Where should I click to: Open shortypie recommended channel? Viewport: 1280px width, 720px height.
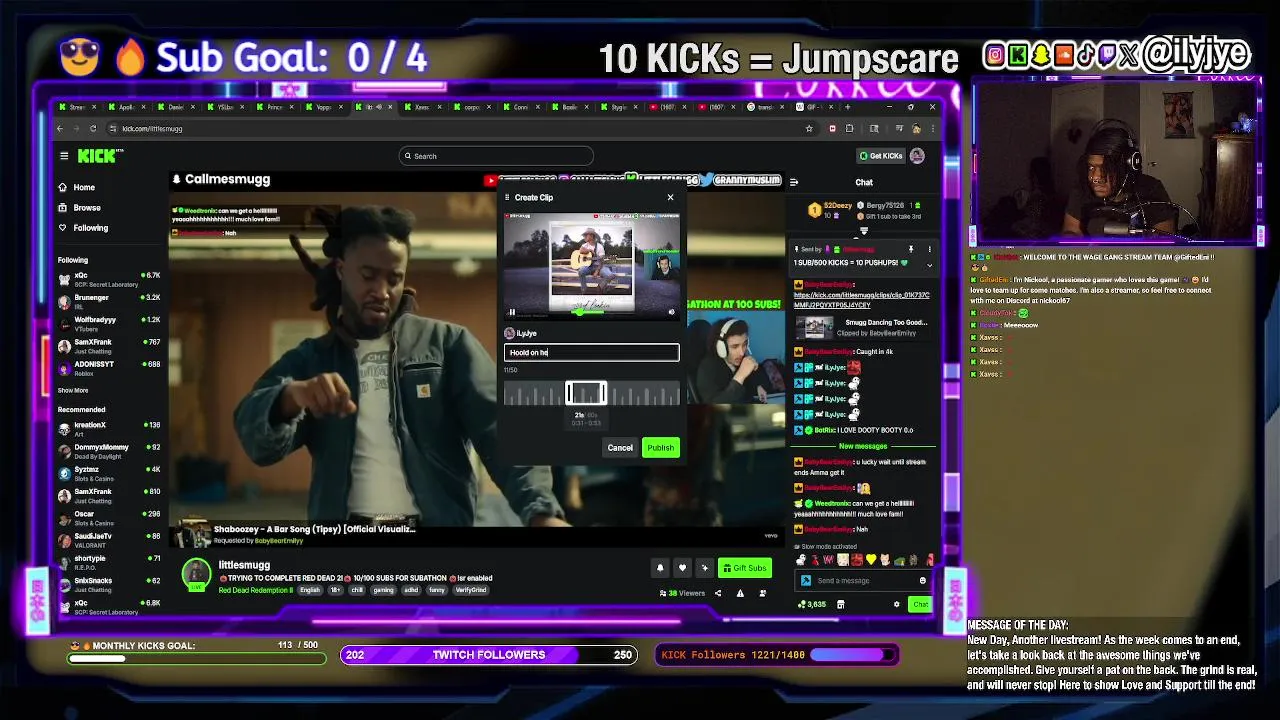pyautogui.click(x=108, y=562)
